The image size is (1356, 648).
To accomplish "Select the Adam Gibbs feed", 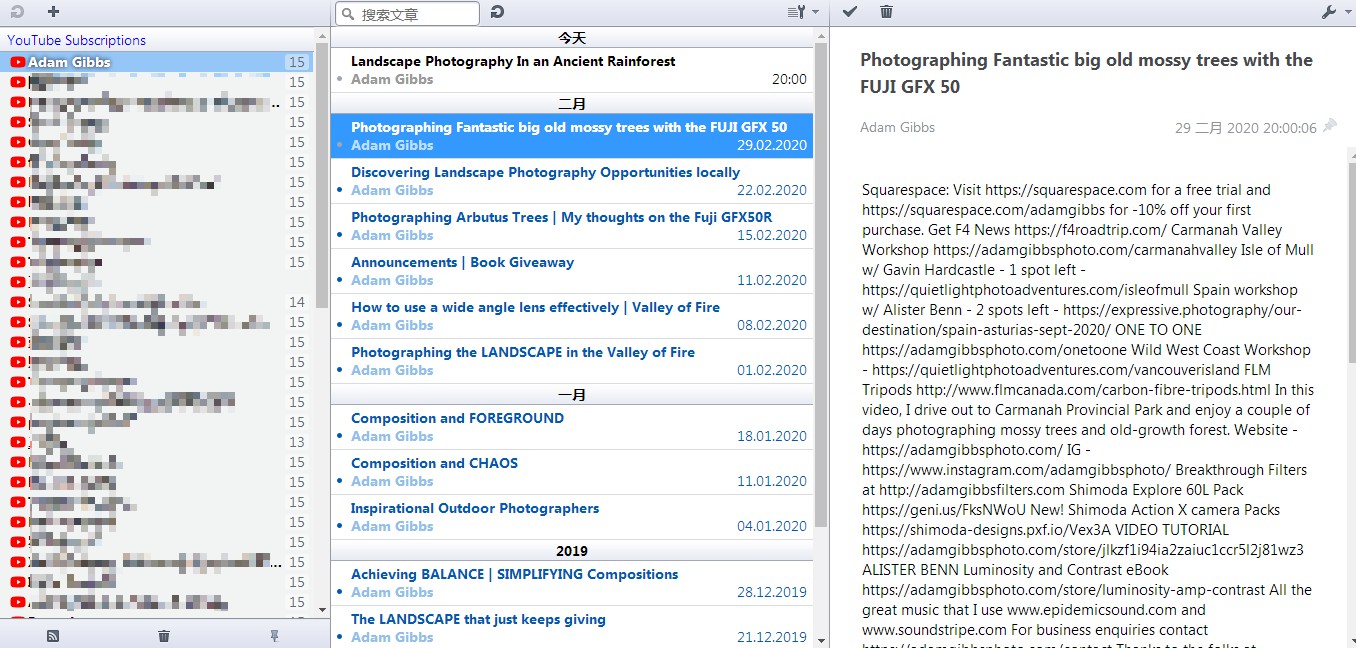I will click(x=70, y=62).
